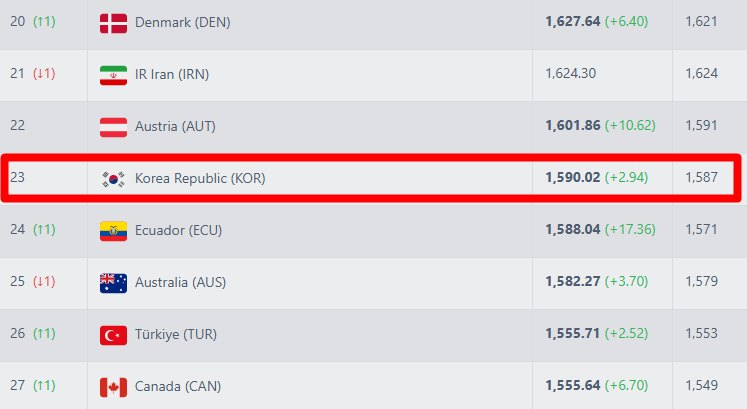The width and height of the screenshot is (747, 409).
Task: Click Denmark's previous points value 1,621
Action: coord(701,22)
